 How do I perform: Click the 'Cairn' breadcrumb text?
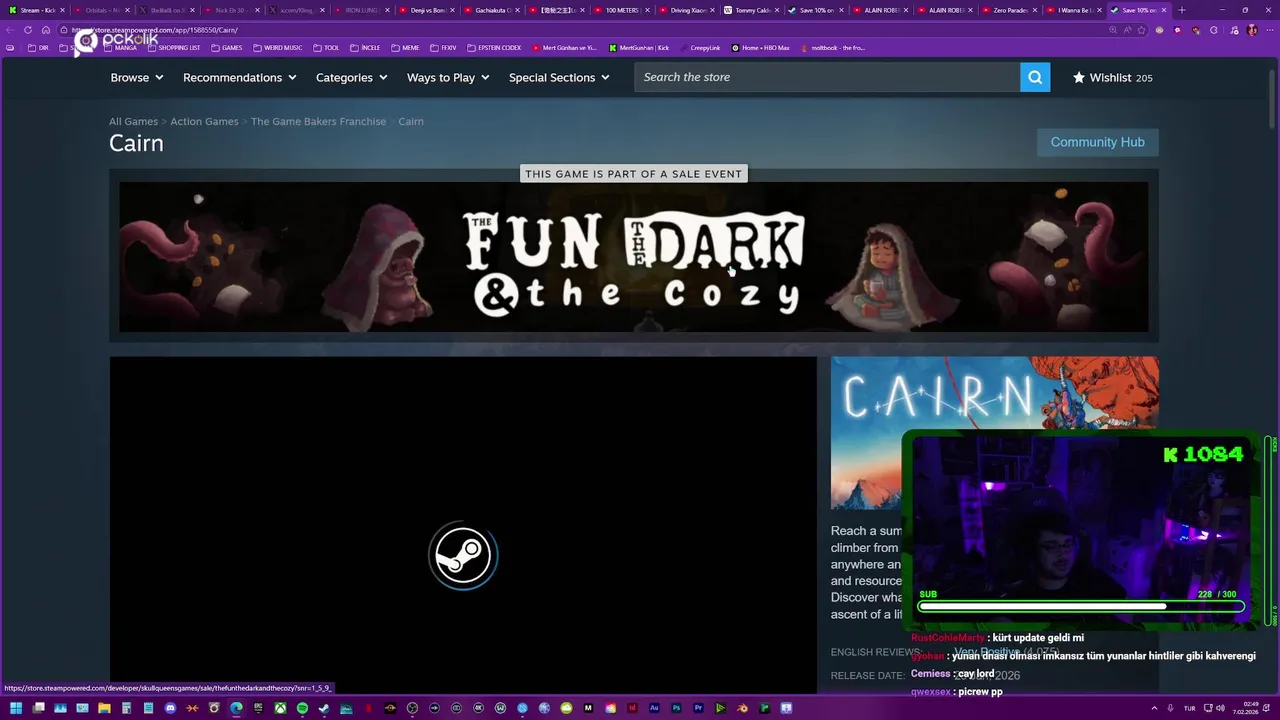411,121
